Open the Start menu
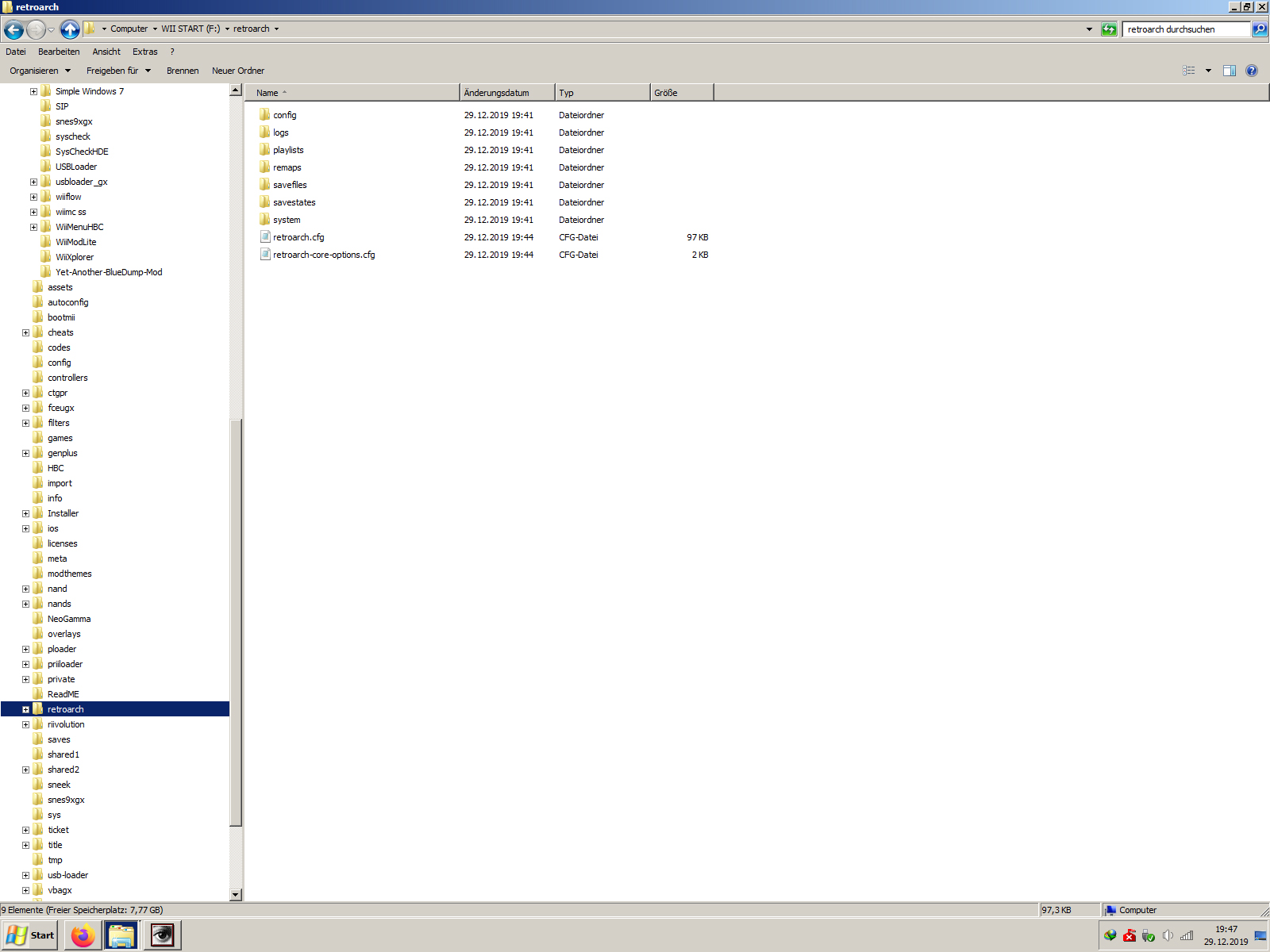The height and width of the screenshot is (952, 1270). coord(30,935)
